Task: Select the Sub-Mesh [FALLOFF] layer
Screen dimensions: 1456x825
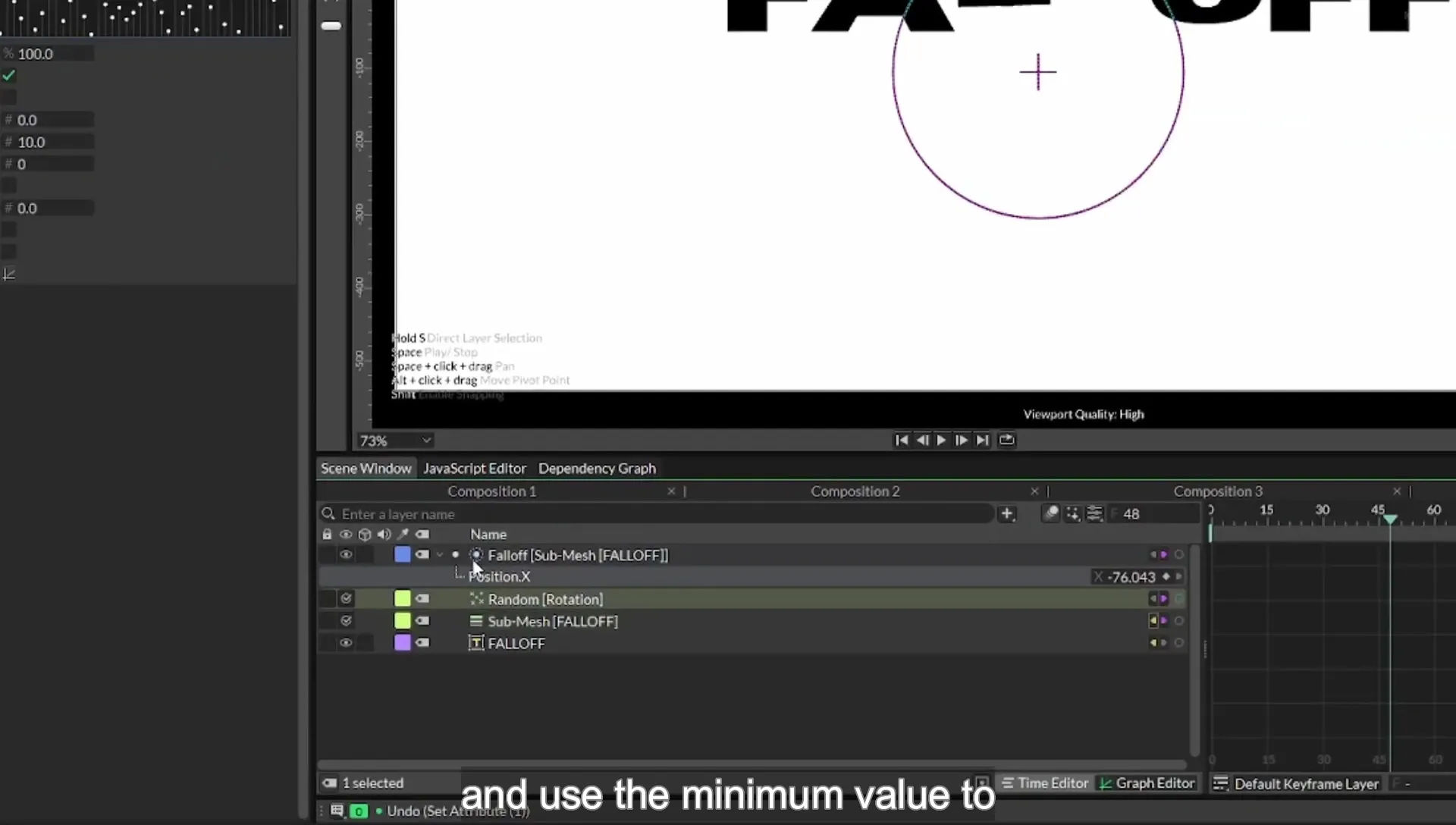Action: click(x=553, y=621)
